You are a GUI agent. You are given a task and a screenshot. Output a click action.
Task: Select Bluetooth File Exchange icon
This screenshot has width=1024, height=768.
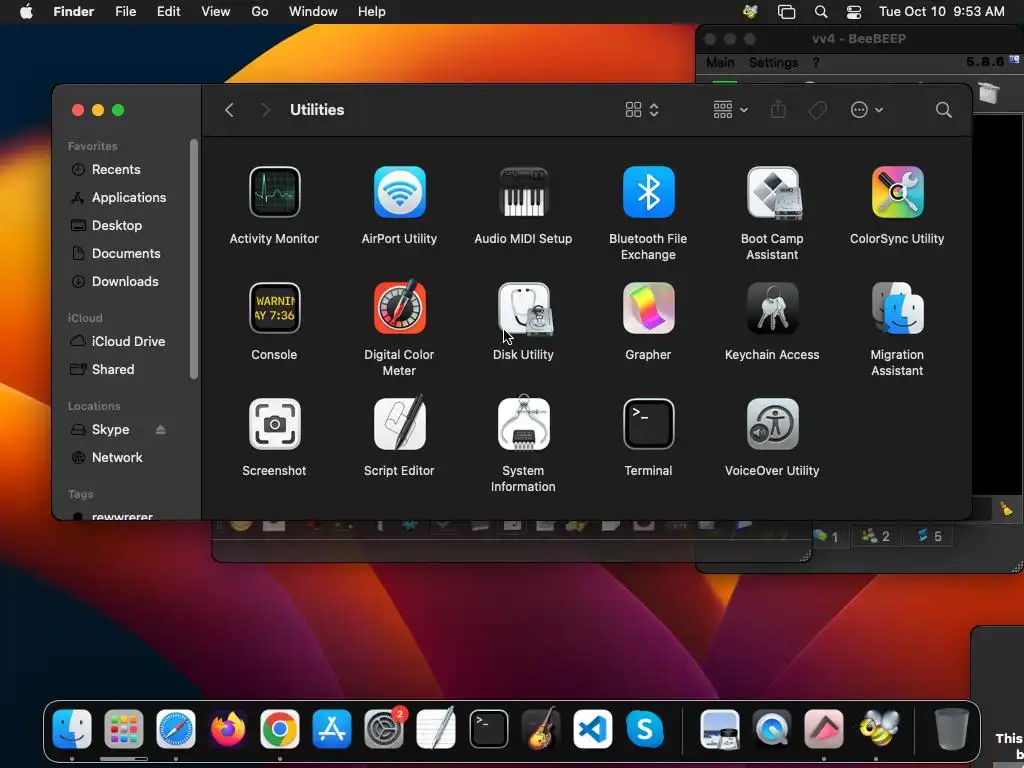648,192
